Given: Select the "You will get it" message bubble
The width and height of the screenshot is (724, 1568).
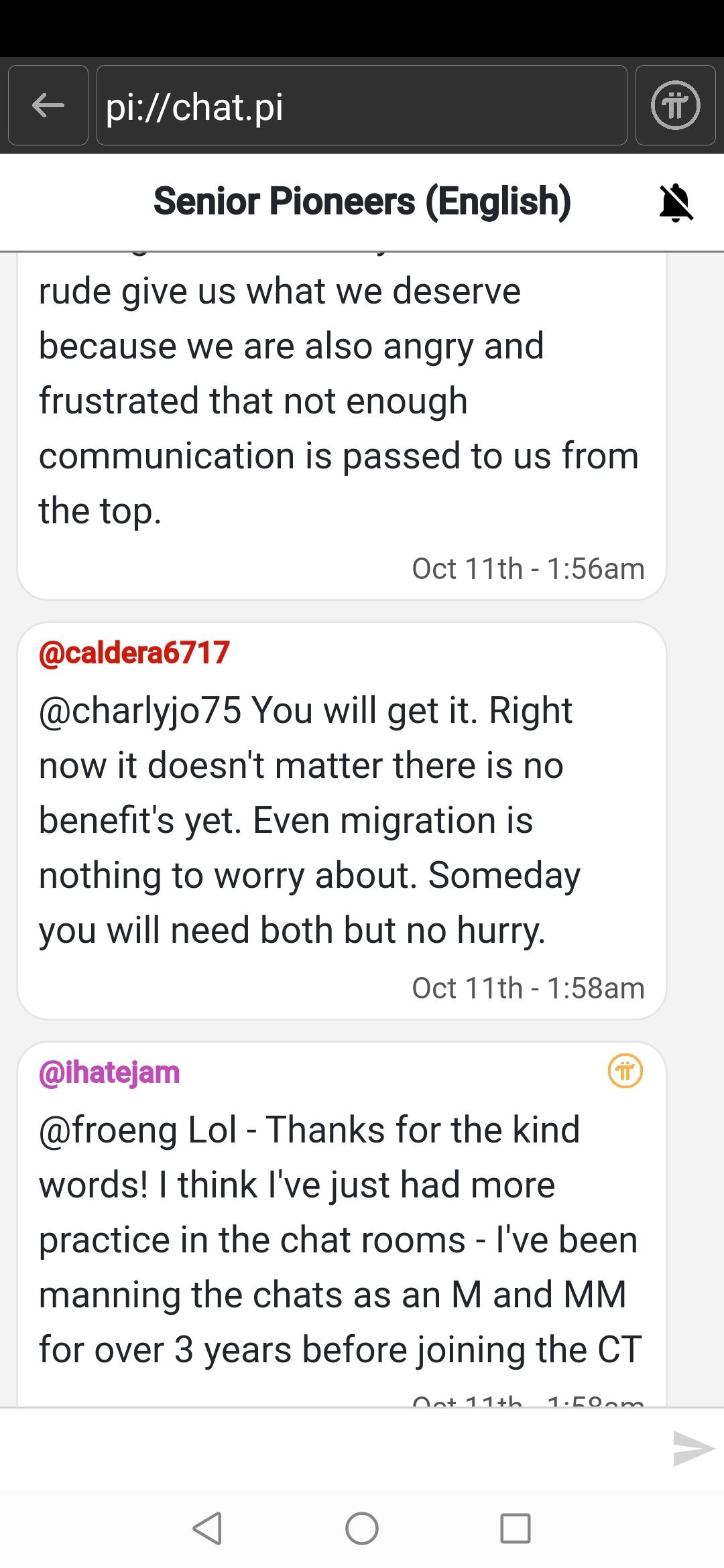Looking at the screenshot, I should (342, 821).
